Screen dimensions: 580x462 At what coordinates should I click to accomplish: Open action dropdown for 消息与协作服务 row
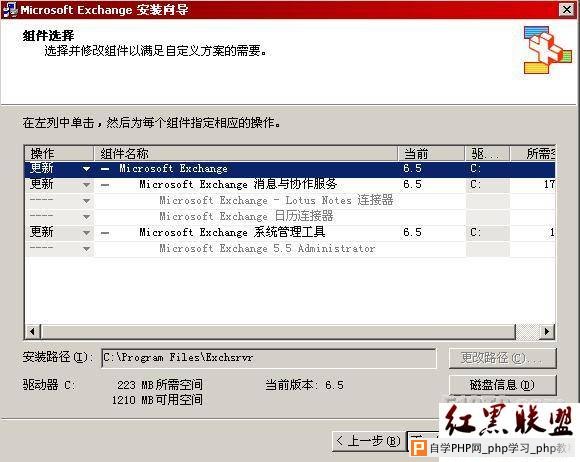click(x=86, y=185)
